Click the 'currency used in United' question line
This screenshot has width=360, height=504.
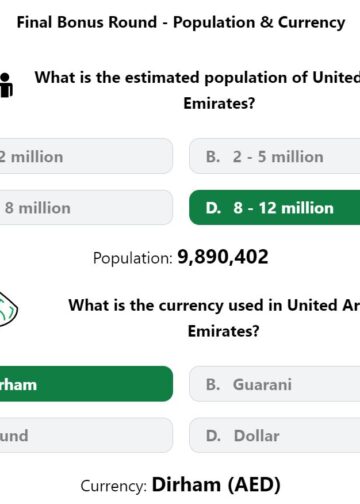tap(214, 306)
